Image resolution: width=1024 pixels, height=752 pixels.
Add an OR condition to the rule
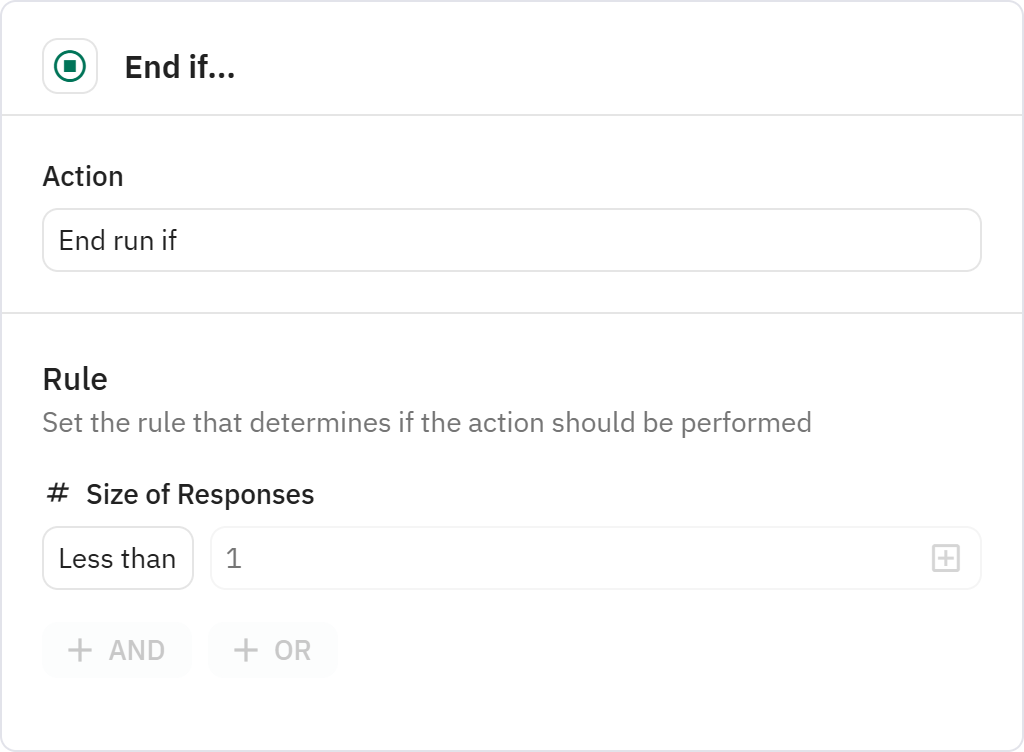pos(272,650)
